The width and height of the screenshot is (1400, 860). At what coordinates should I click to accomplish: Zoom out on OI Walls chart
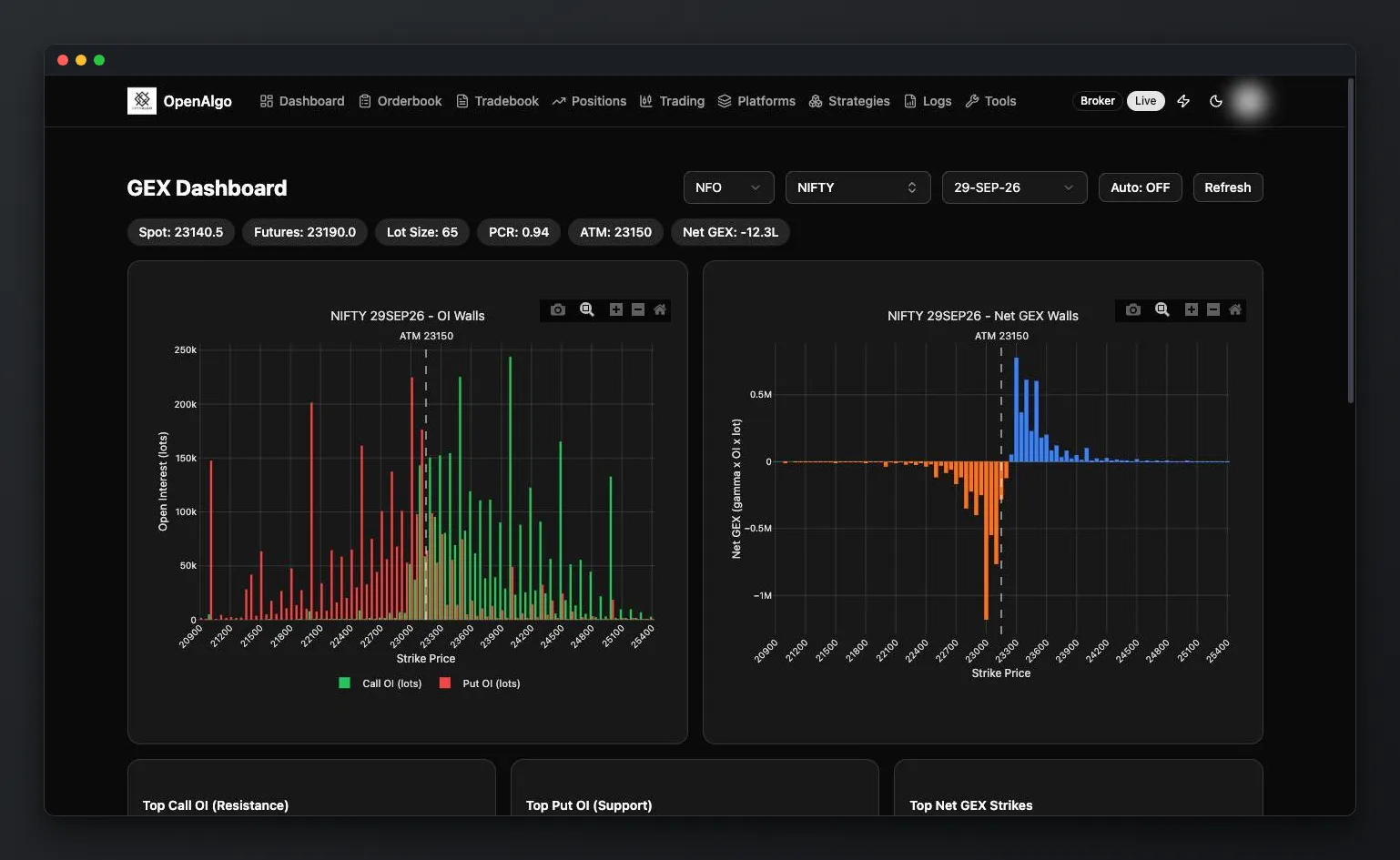(638, 309)
